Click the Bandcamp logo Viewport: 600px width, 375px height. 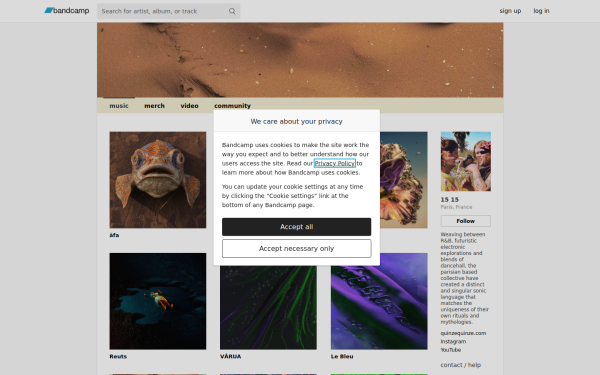[x=67, y=11]
